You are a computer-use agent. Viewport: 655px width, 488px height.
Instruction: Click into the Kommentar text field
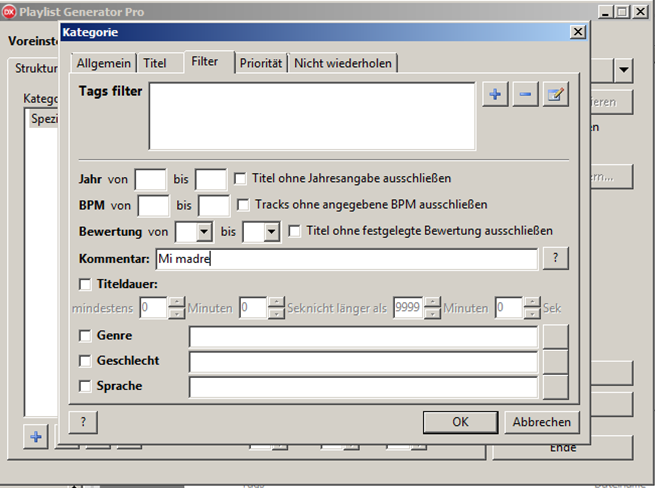click(x=345, y=258)
